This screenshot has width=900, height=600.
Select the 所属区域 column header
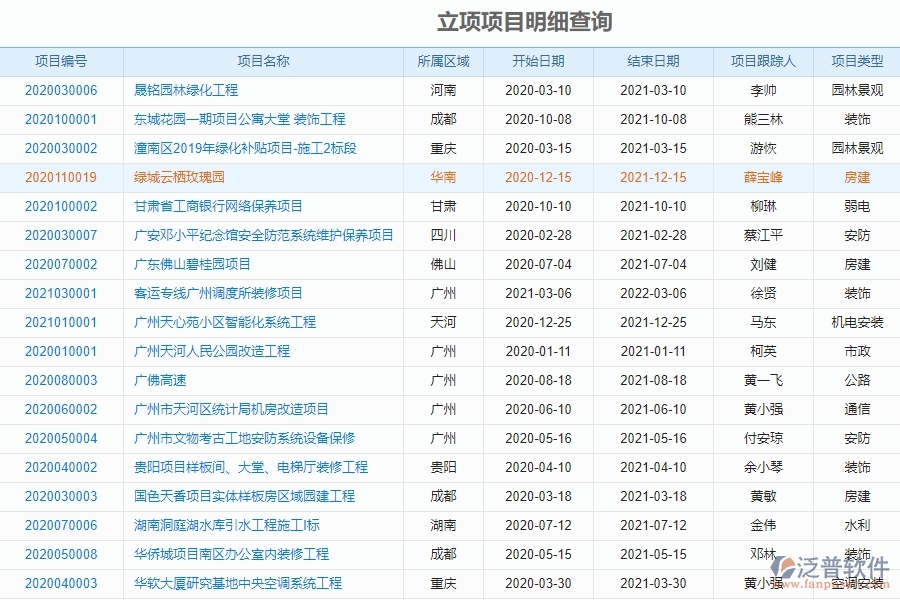click(x=444, y=60)
